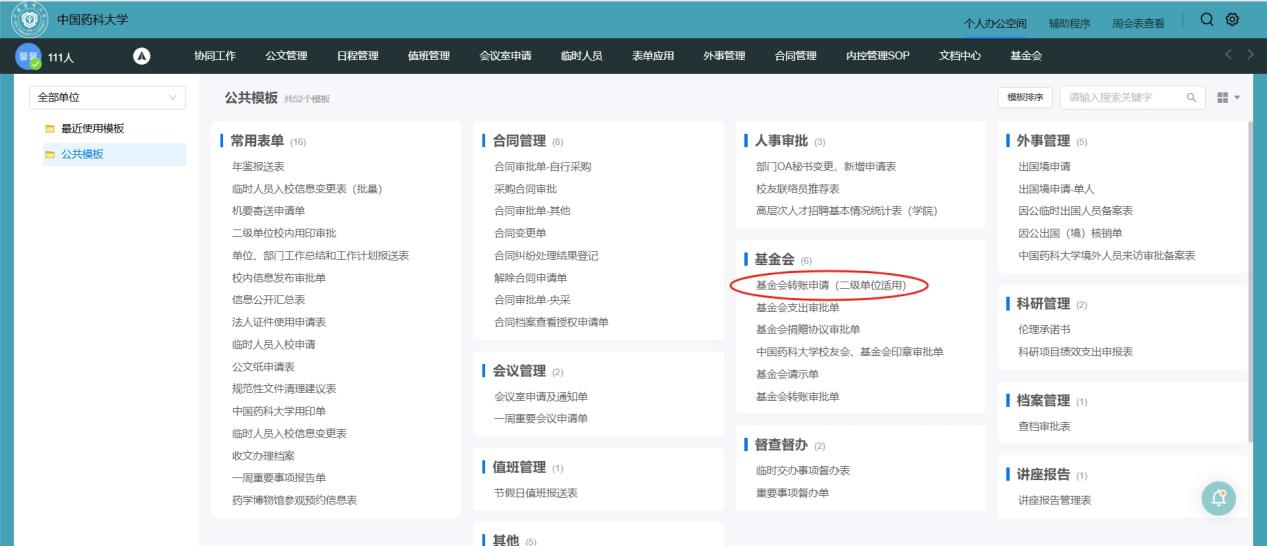1267x546 pixels.
Task: Expand the 全部单位 unit dropdown
Action: (106, 97)
